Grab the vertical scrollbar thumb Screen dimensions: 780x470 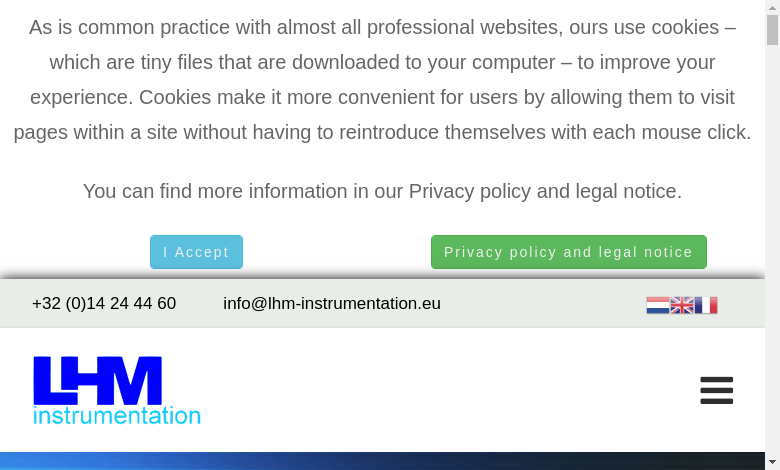coord(773,30)
